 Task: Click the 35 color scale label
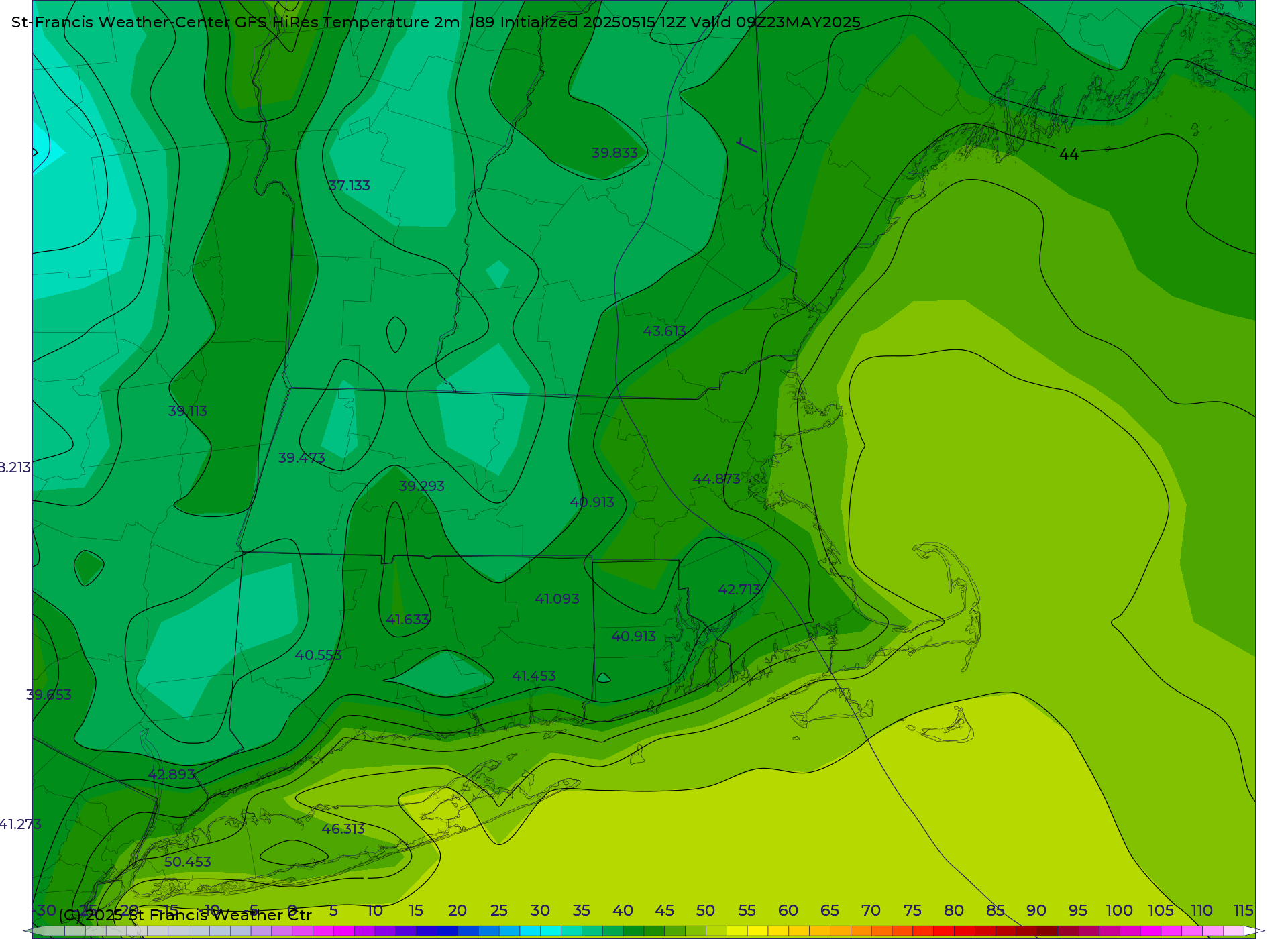582,911
